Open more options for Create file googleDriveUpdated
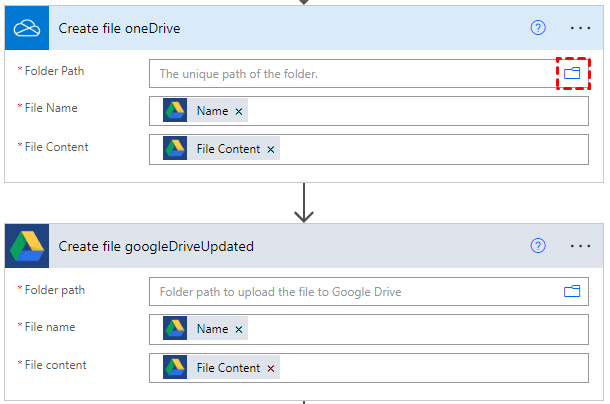Screen dimensions: 610x404 click(x=580, y=245)
